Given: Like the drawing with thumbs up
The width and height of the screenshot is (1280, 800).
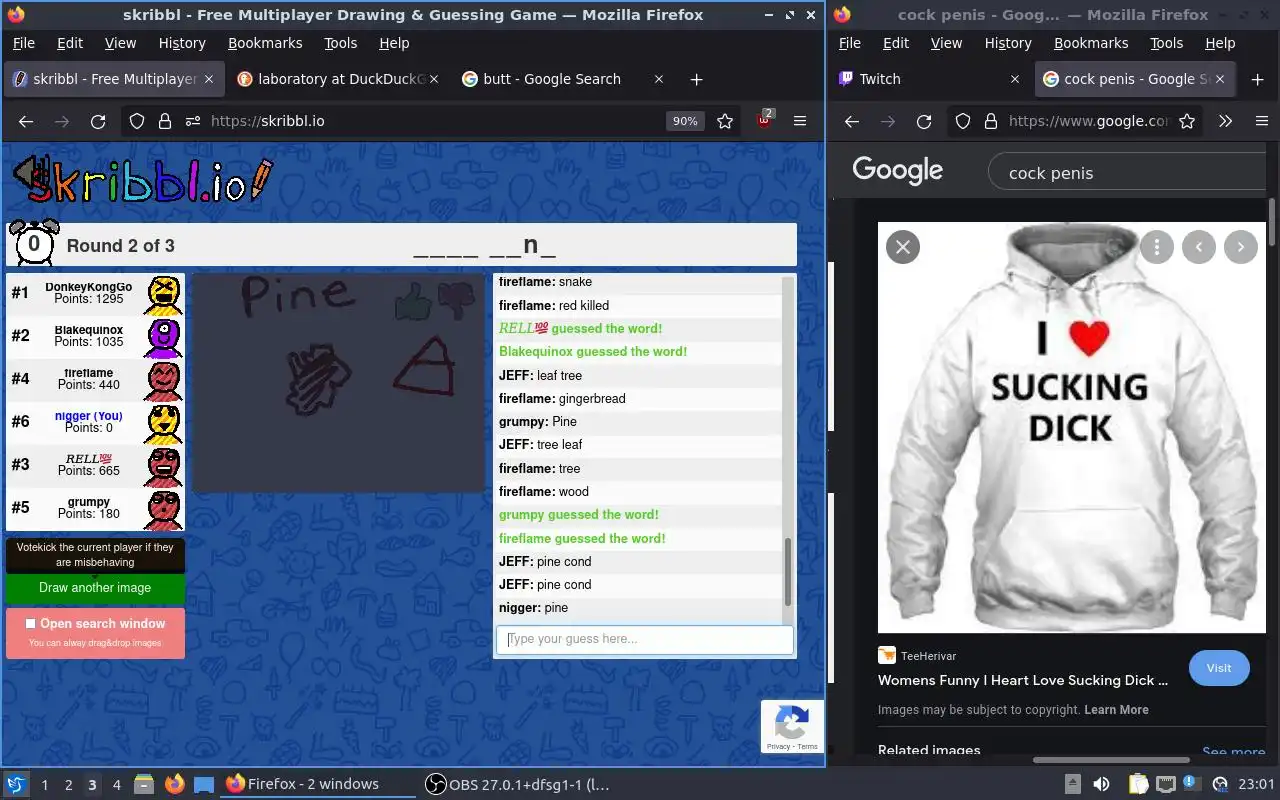Looking at the screenshot, I should (x=413, y=300).
